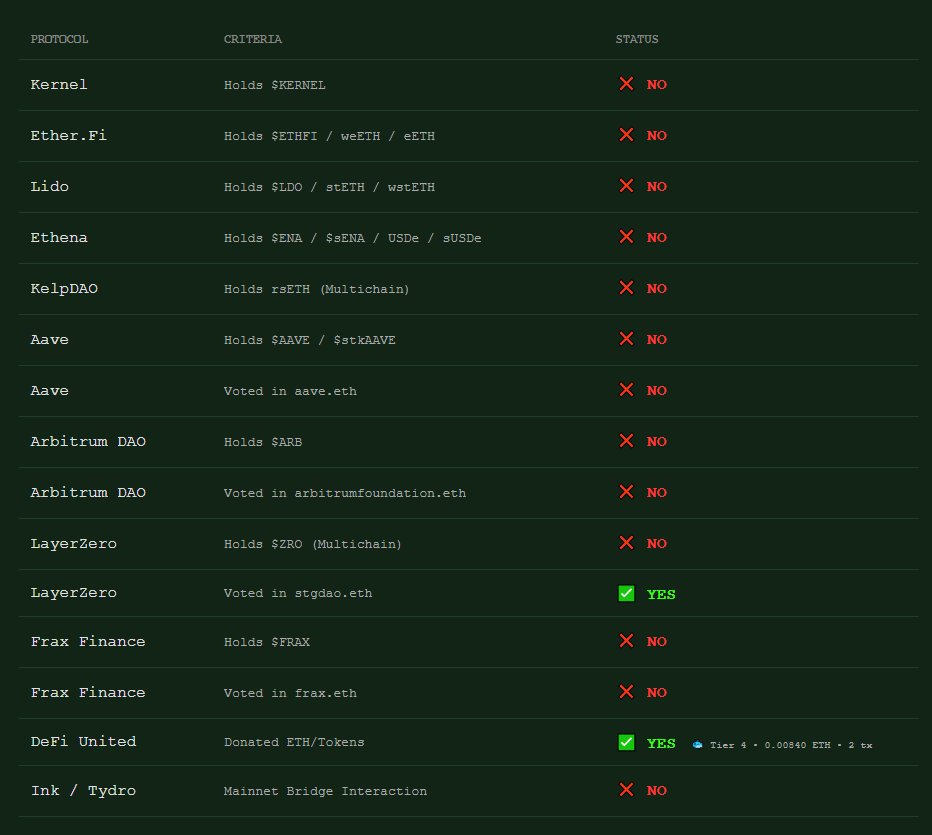Screen dimensions: 932x835
Task: Click Holds $FRAX criteria text
Action: 267,642
